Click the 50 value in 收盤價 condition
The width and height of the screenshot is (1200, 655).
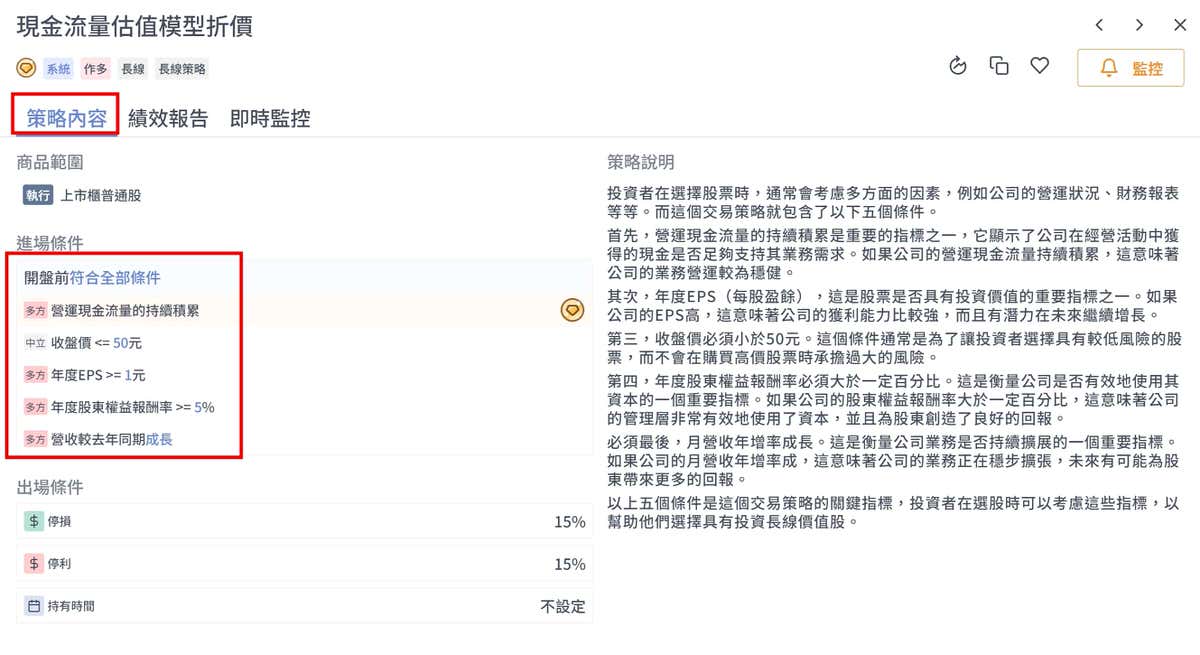coord(121,343)
